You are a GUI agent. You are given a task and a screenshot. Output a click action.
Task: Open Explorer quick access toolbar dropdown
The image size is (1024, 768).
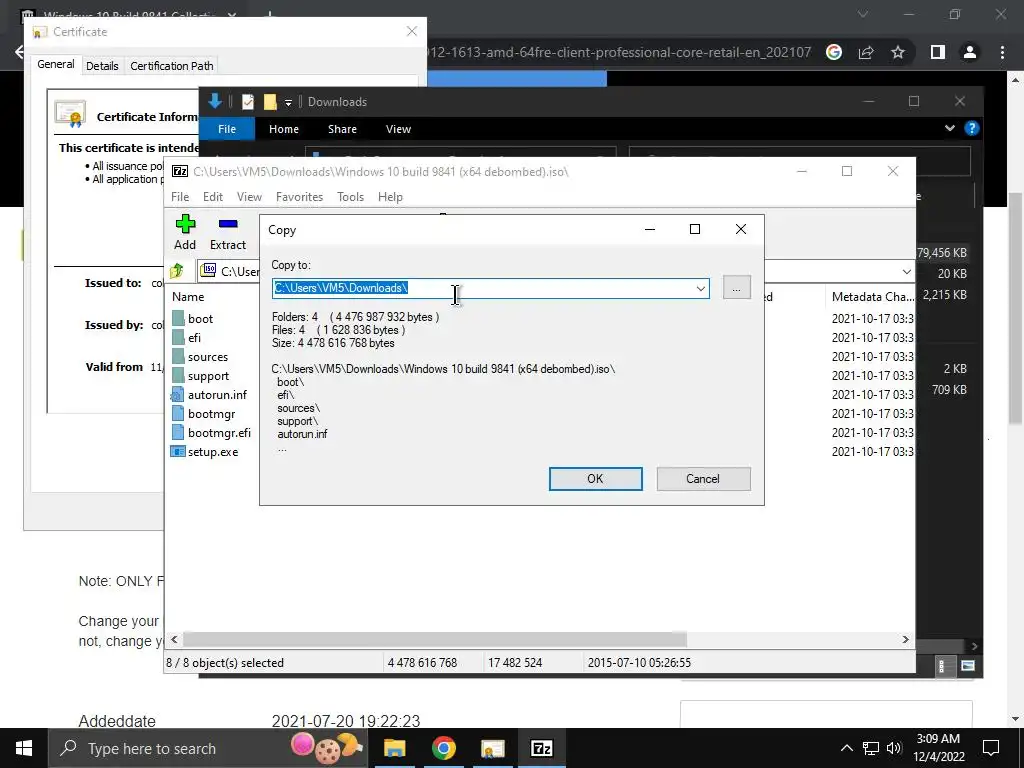(288, 103)
